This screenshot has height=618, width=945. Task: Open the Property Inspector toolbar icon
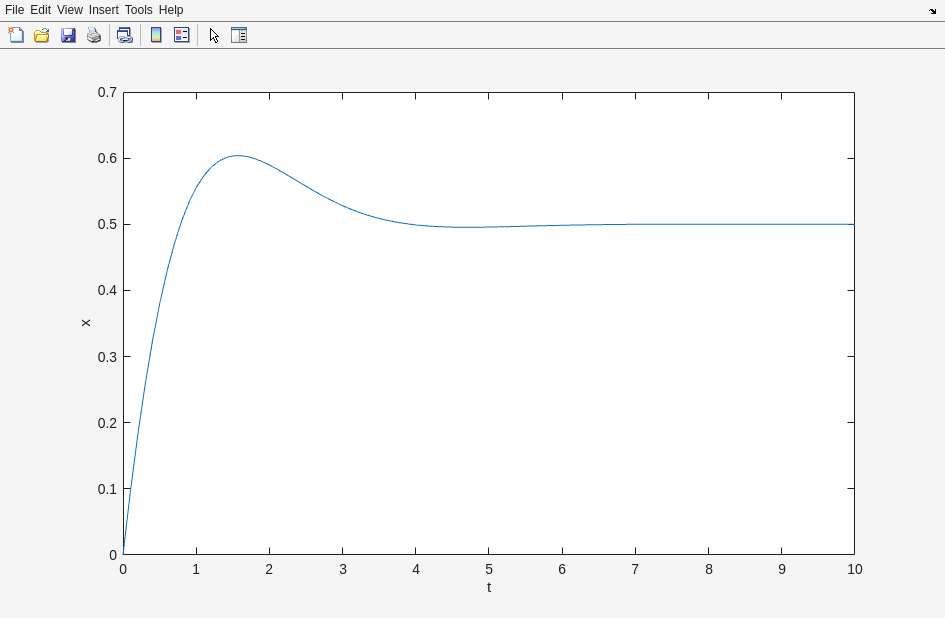pyautogui.click(x=239, y=35)
